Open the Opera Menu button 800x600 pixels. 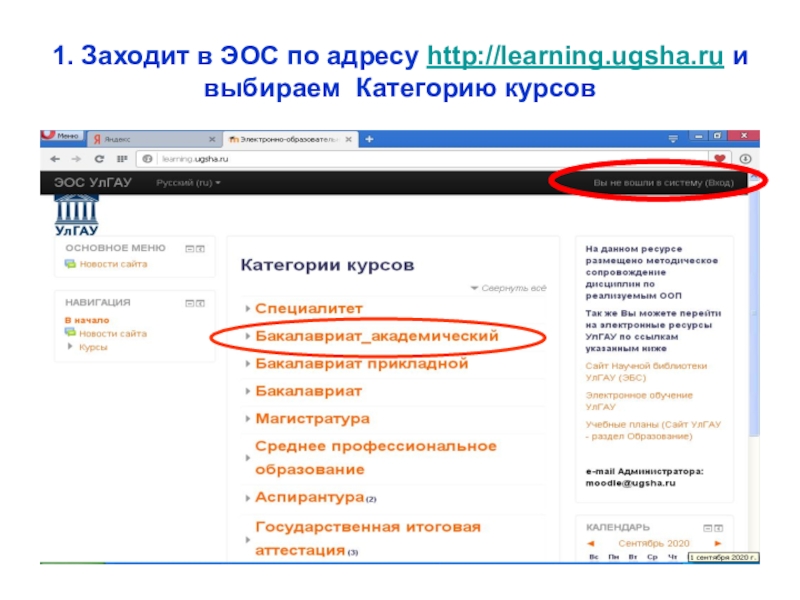[62, 136]
